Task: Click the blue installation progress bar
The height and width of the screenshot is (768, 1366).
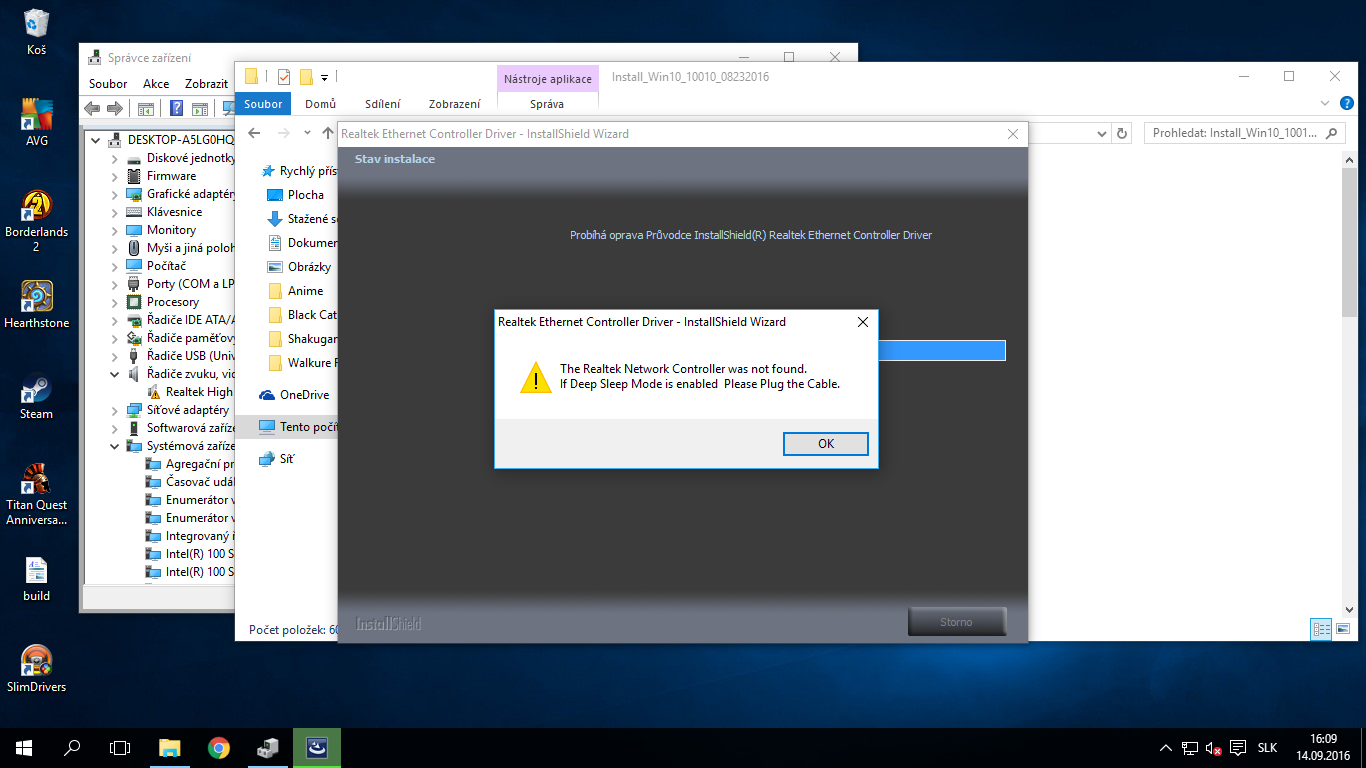Action: [941, 350]
